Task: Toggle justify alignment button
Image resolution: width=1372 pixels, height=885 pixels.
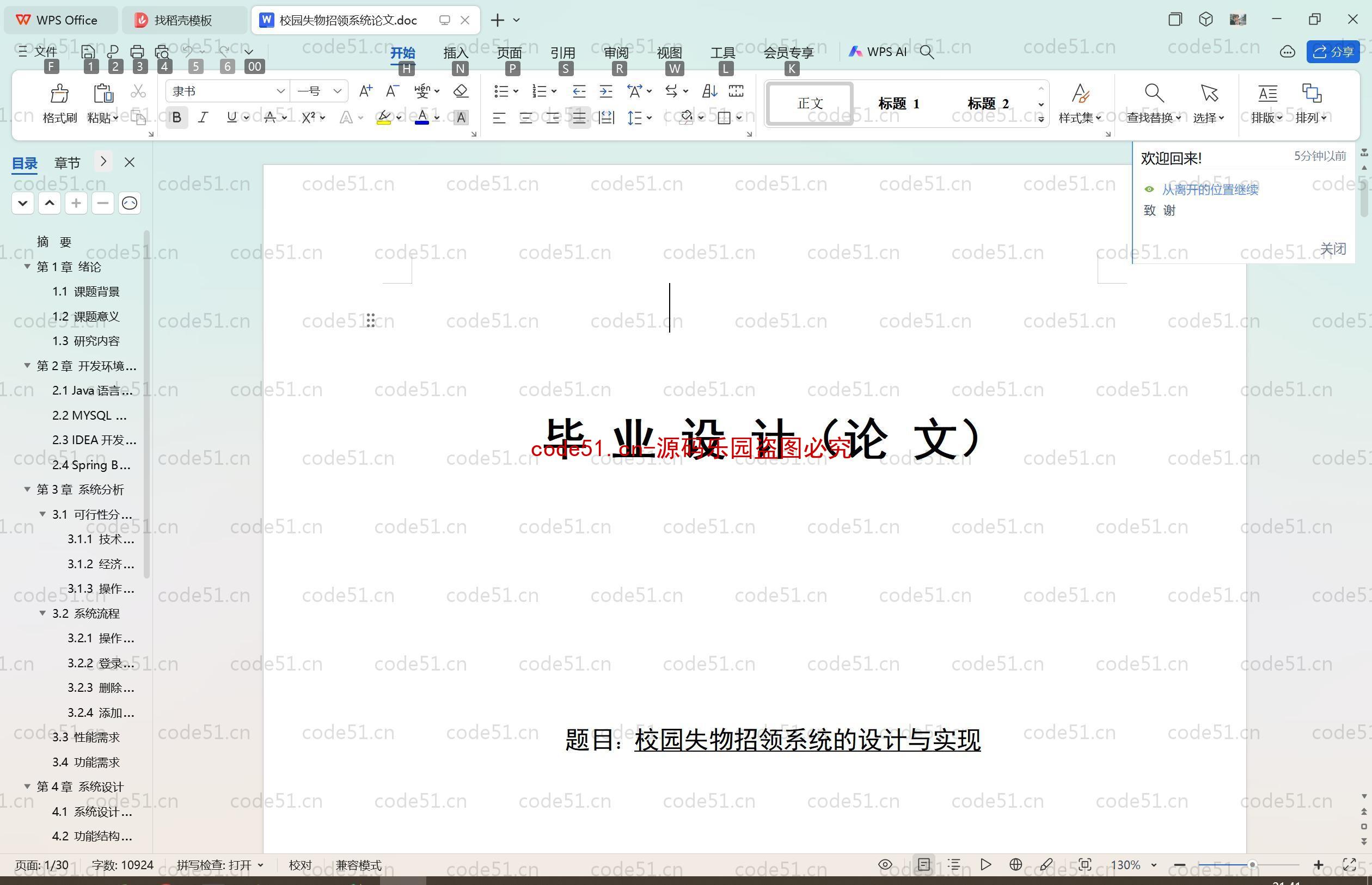Action: (579, 118)
